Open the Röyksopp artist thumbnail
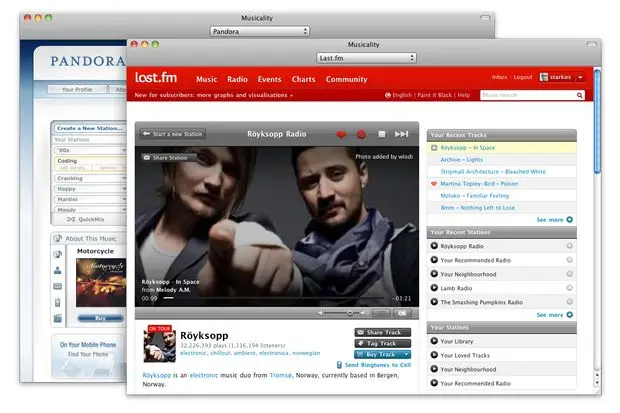Image resolution: width=620 pixels, height=413 pixels. 159,344
